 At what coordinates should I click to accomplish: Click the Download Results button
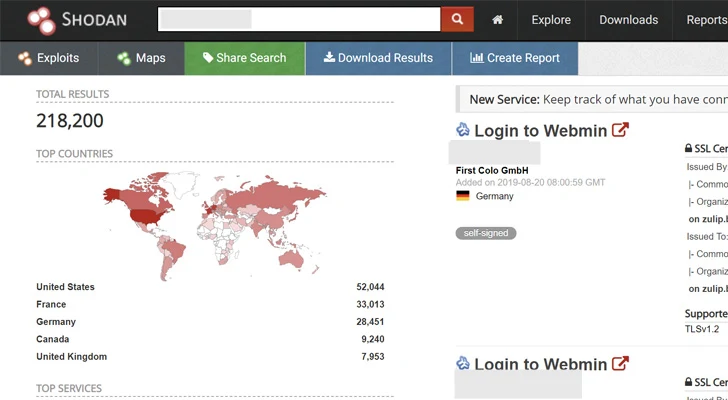[378, 58]
